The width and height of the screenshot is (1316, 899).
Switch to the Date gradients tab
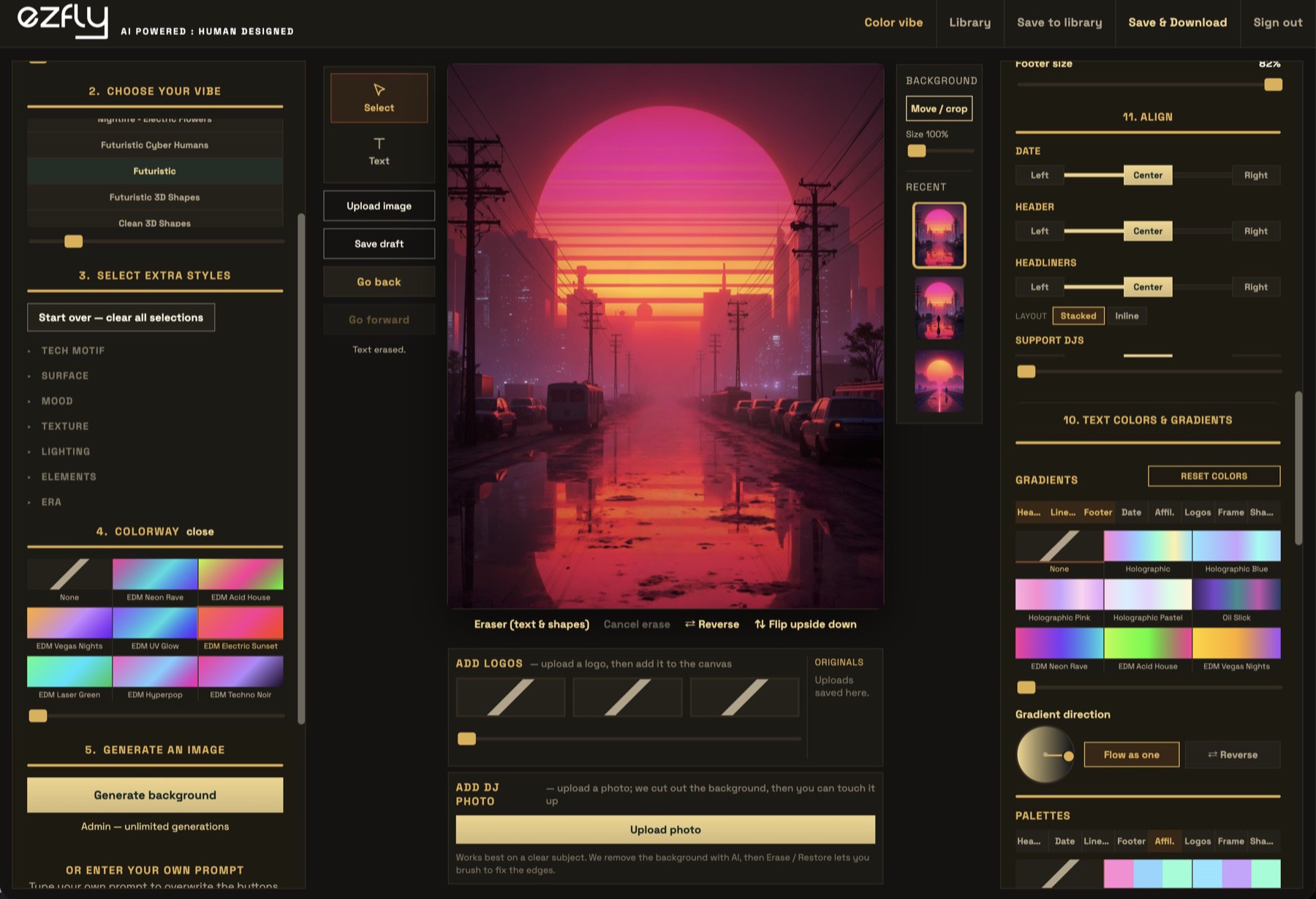[x=1131, y=512]
